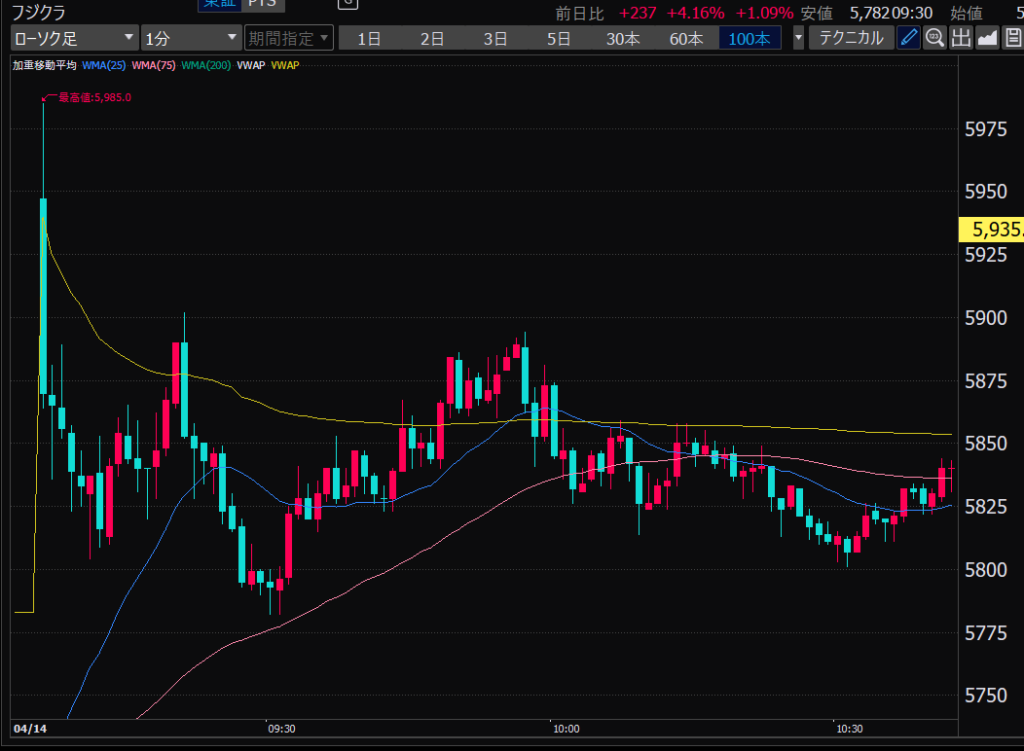Click the save chart settings icon
The image size is (1024, 751).
tap(1012, 39)
